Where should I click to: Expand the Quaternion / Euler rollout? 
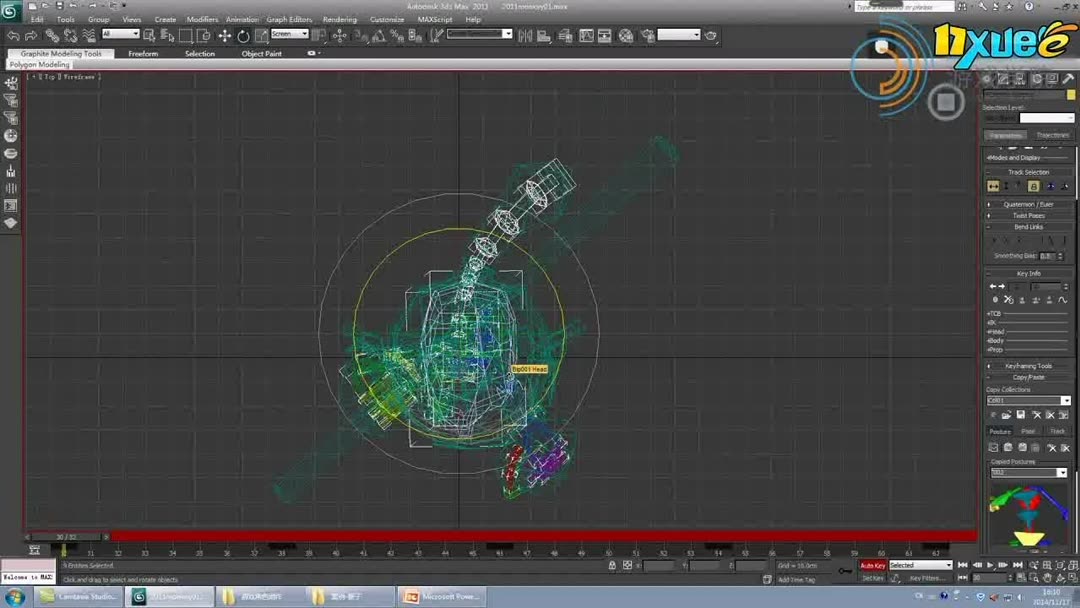1028,204
